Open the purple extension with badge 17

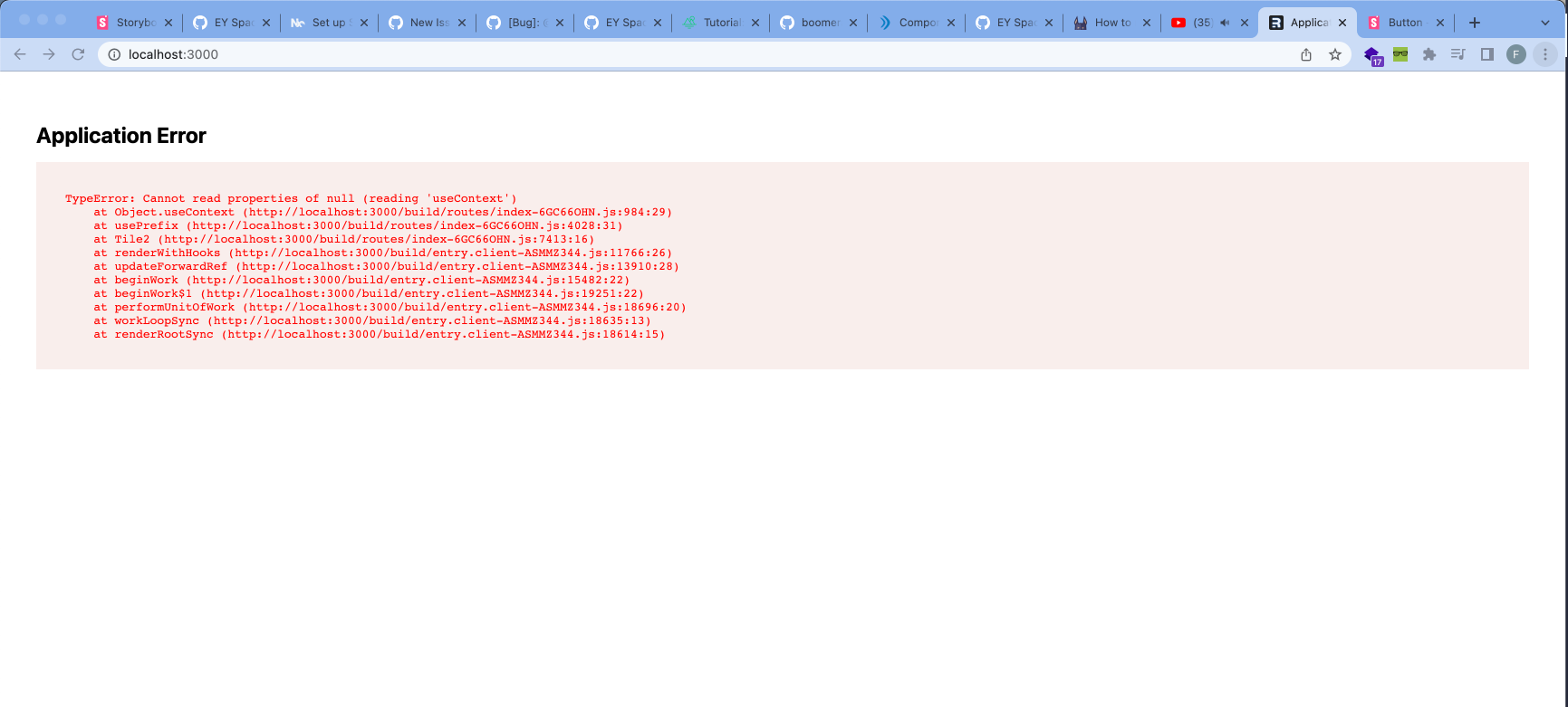pos(1372,55)
